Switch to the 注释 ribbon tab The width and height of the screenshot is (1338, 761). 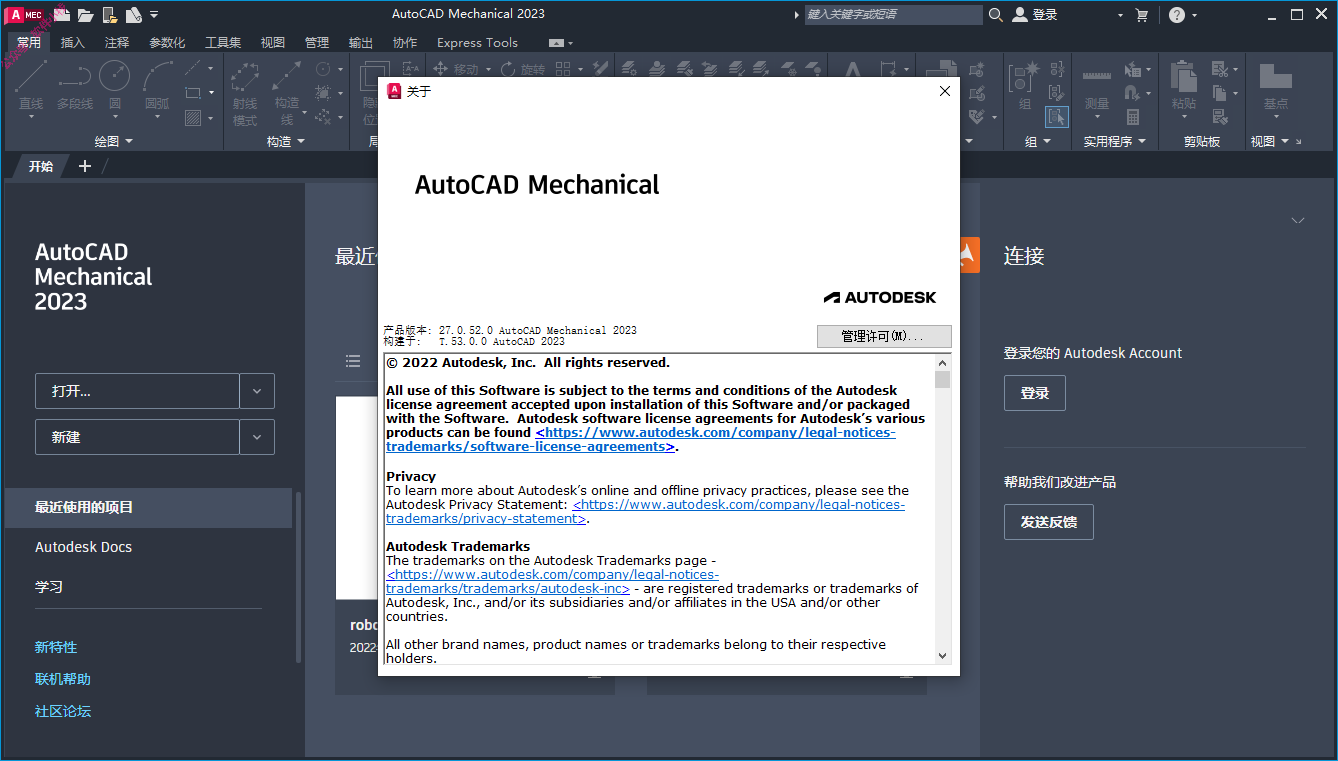point(117,42)
